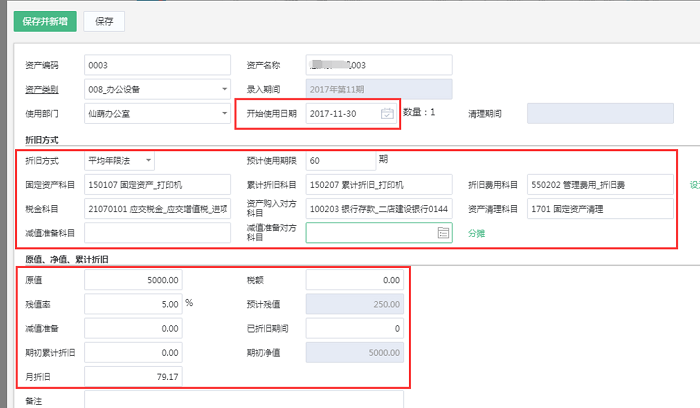Image resolution: width=700 pixels, height=408 pixels.
Task: Open the calendar picker for 开始使用日期
Action: 387,114
